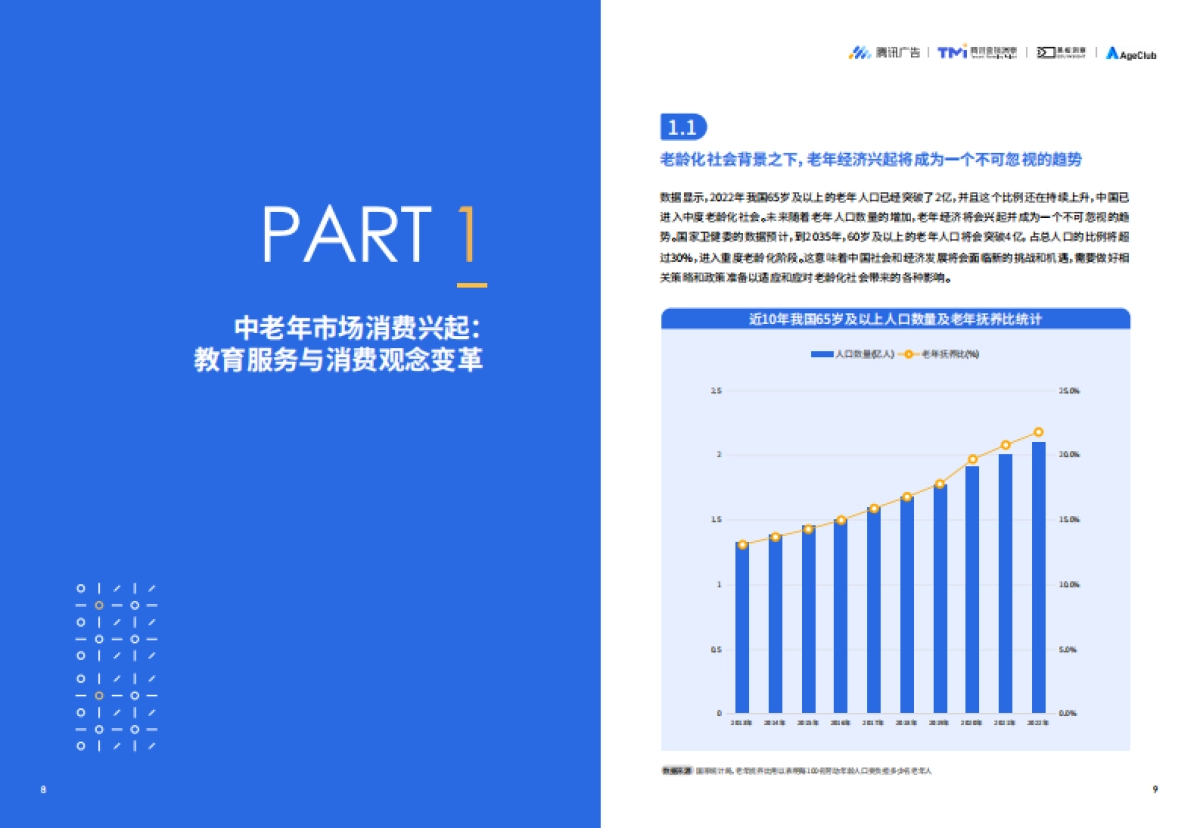Select the 1.1 section number badge
Image resolution: width=1200 pixels, height=828 pixels.
click(x=684, y=127)
